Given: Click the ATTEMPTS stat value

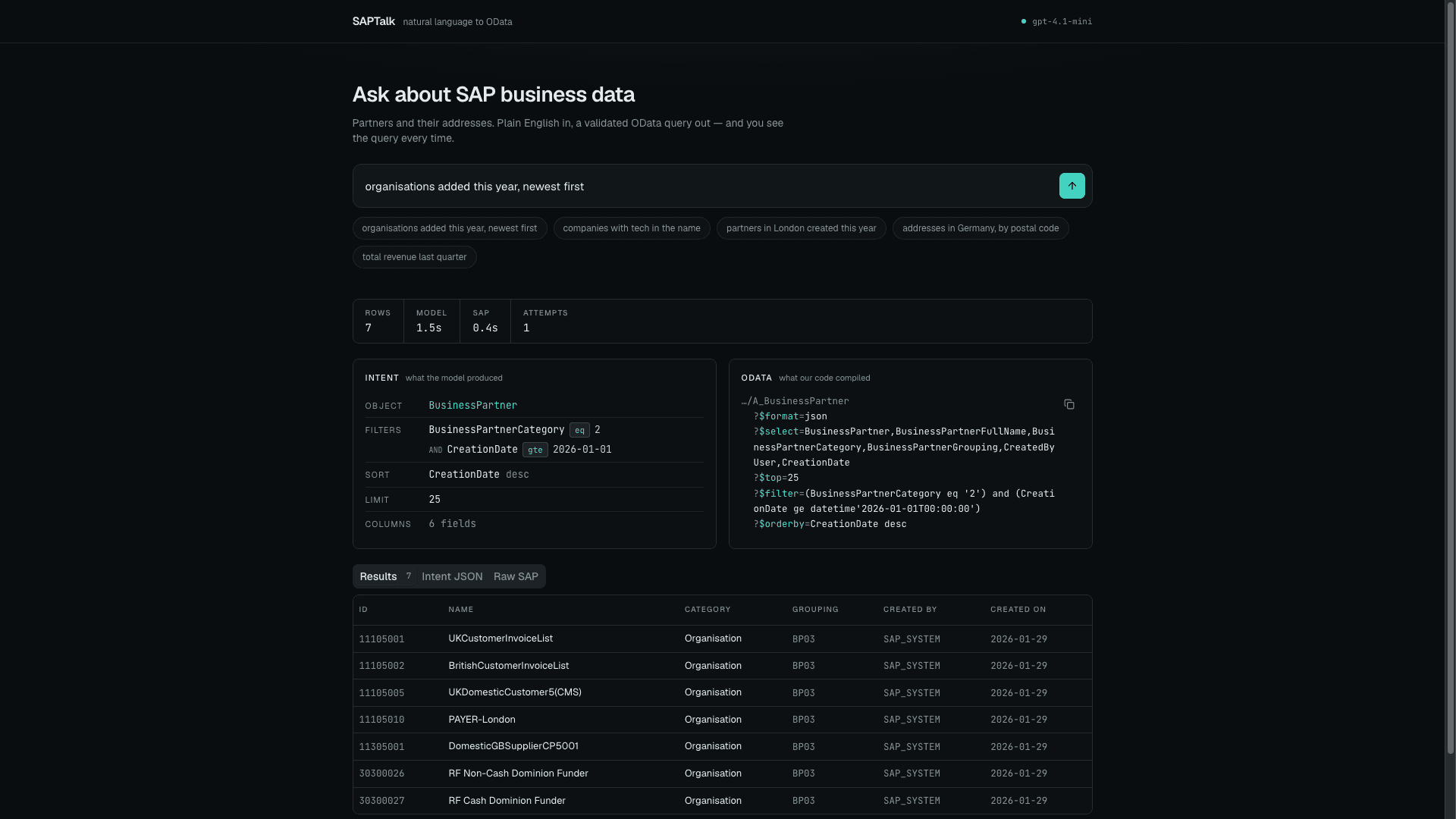Looking at the screenshot, I should 526,328.
